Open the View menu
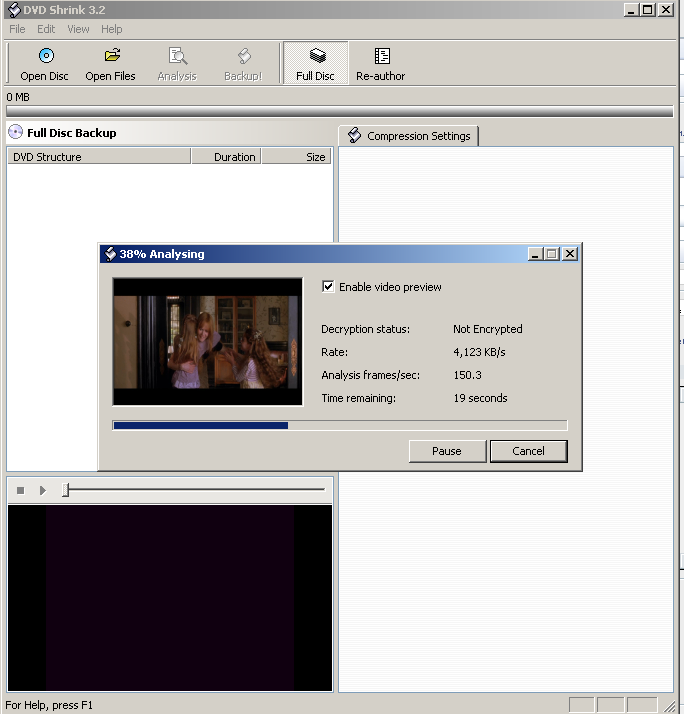684x714 pixels. click(78, 29)
